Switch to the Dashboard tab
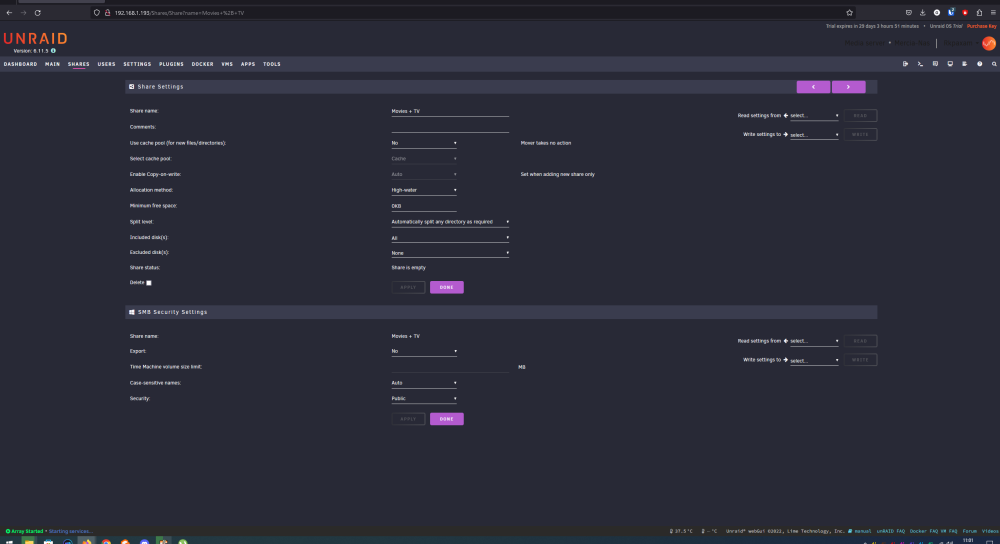 click(x=20, y=64)
